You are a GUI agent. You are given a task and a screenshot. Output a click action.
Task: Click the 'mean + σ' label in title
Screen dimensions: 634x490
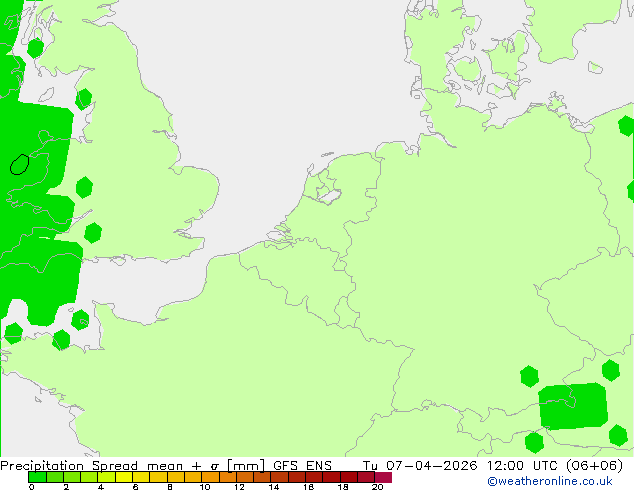coord(183,466)
